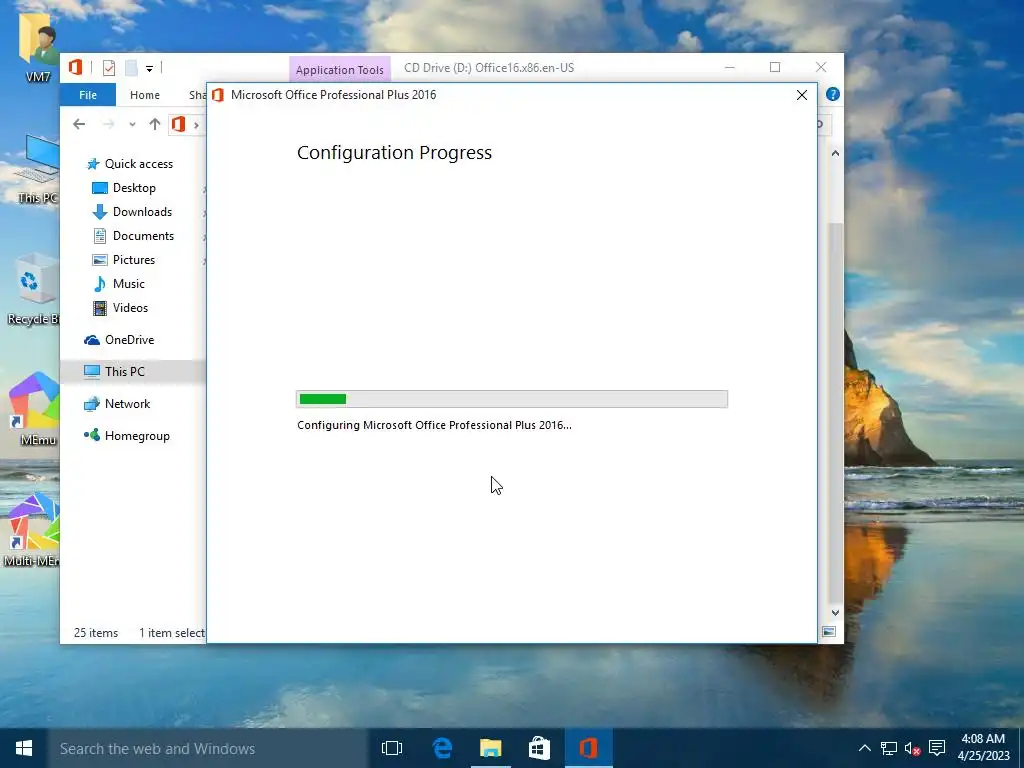Click the New folder quick access icon
Viewport: 1024px width, 768px height.
point(131,68)
